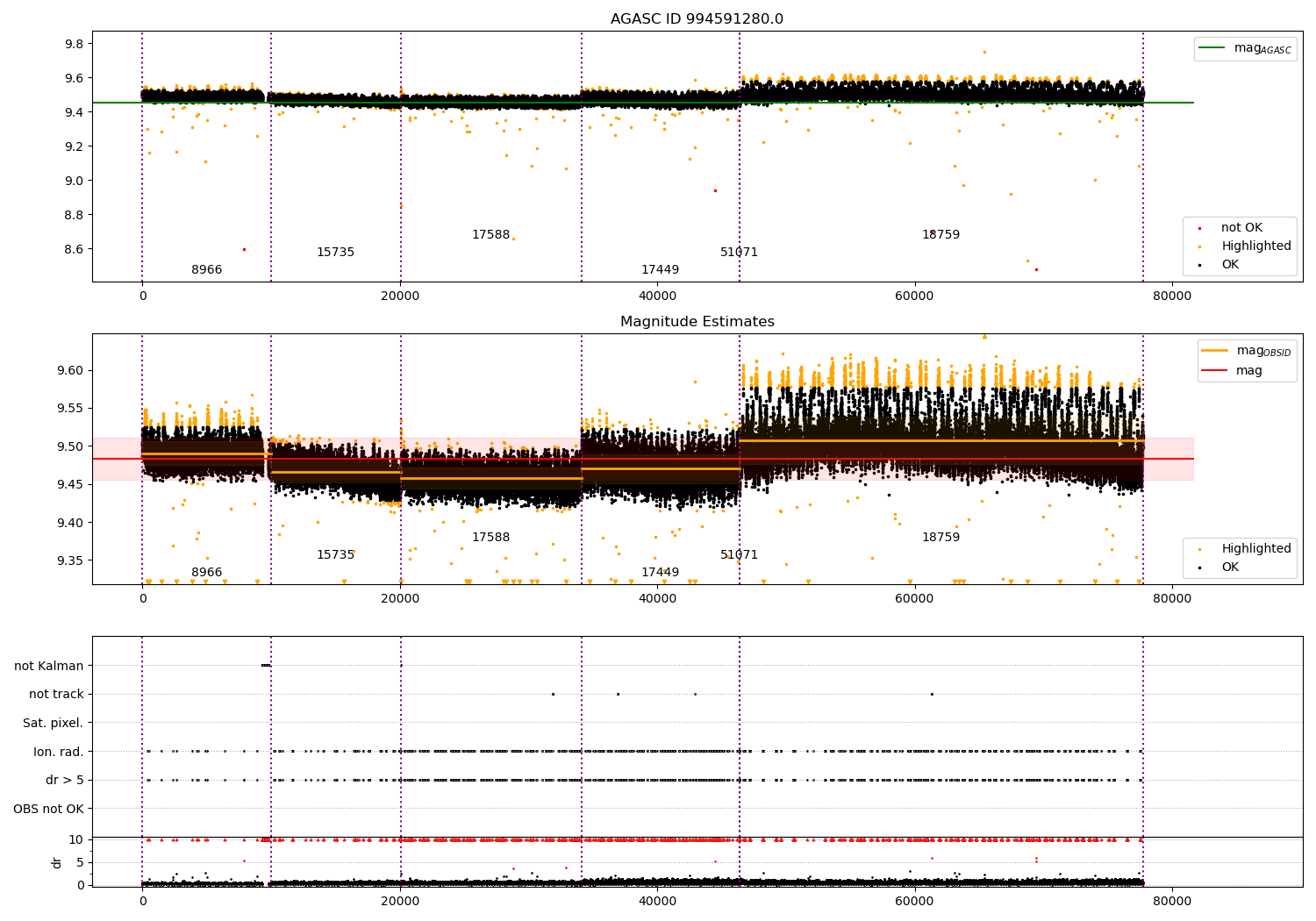
Task: Click the 9.35 y-tick on Magnitude Estimates plot
Action: (x=71, y=560)
